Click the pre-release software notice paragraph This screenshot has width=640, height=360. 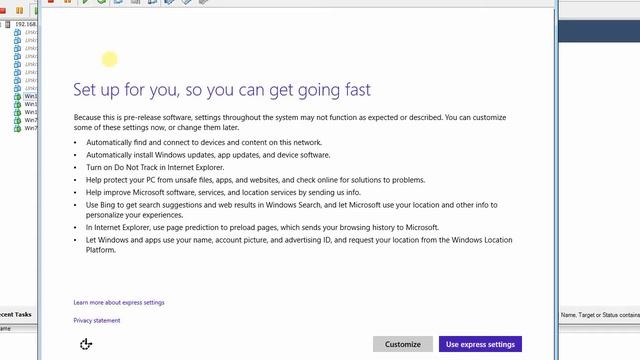point(290,122)
